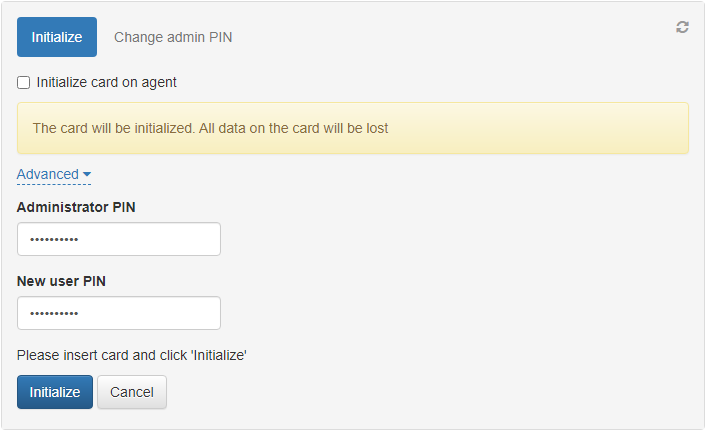
Task: Click the Cancel button
Action: pyautogui.click(x=132, y=392)
